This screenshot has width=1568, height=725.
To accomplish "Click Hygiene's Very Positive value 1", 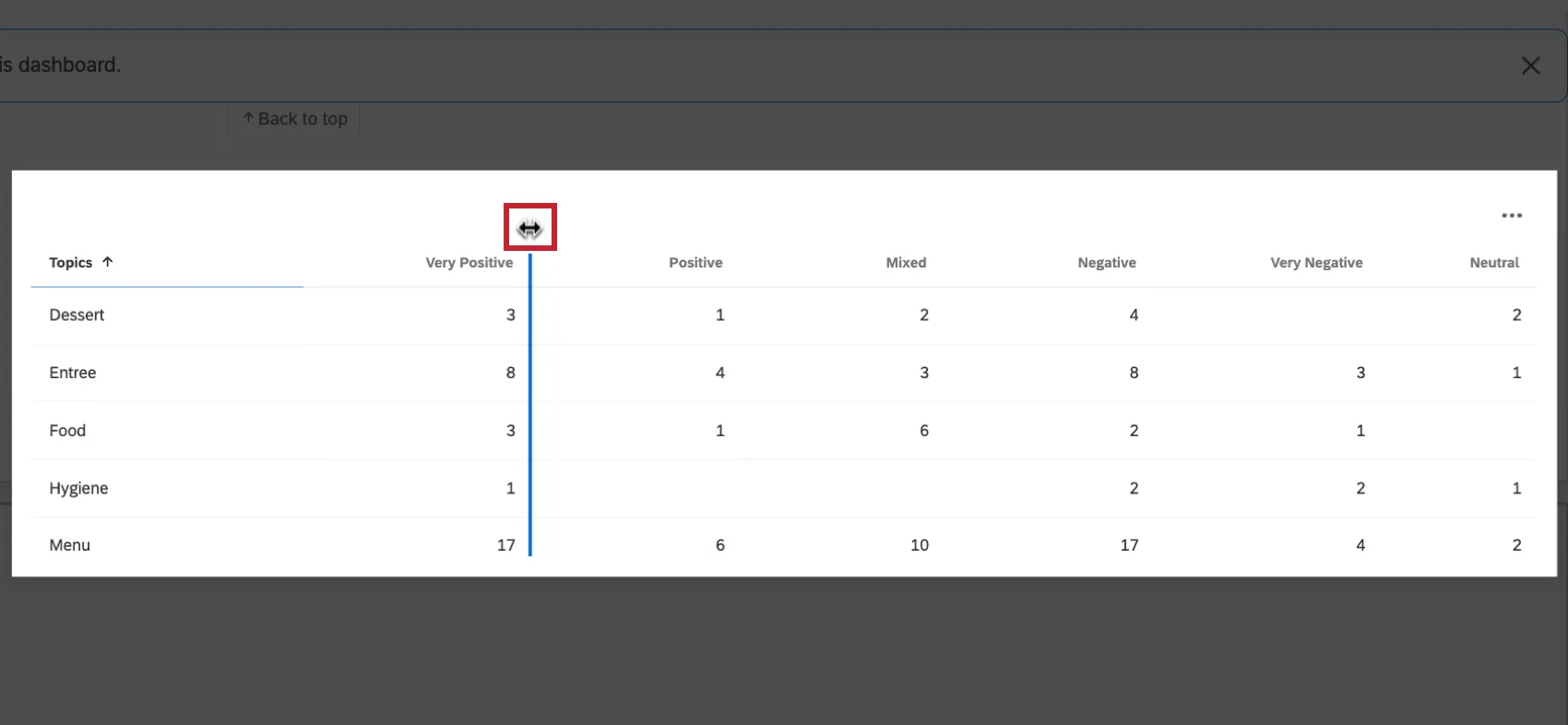I will [x=511, y=488].
